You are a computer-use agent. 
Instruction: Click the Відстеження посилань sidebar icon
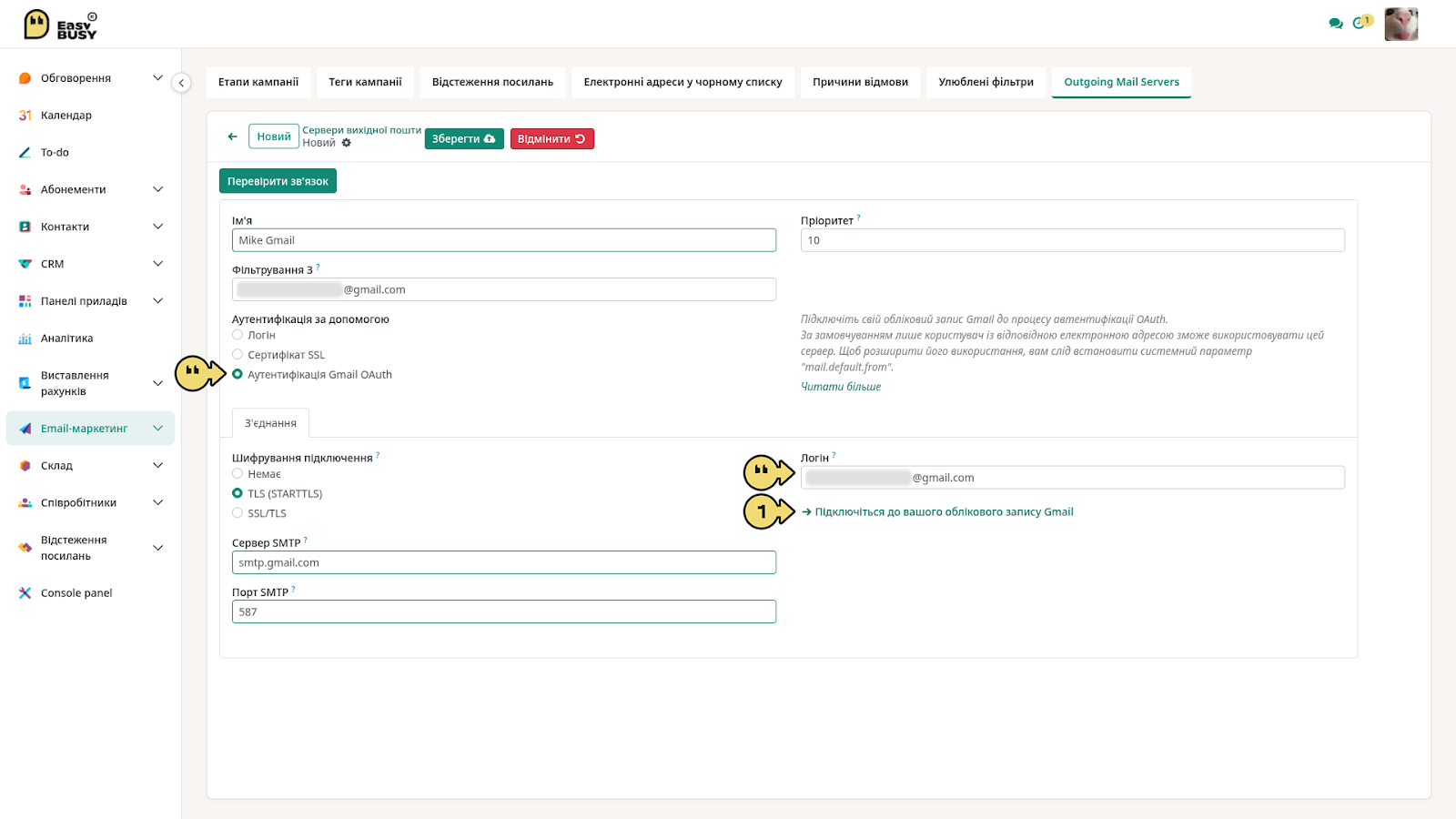(x=25, y=548)
